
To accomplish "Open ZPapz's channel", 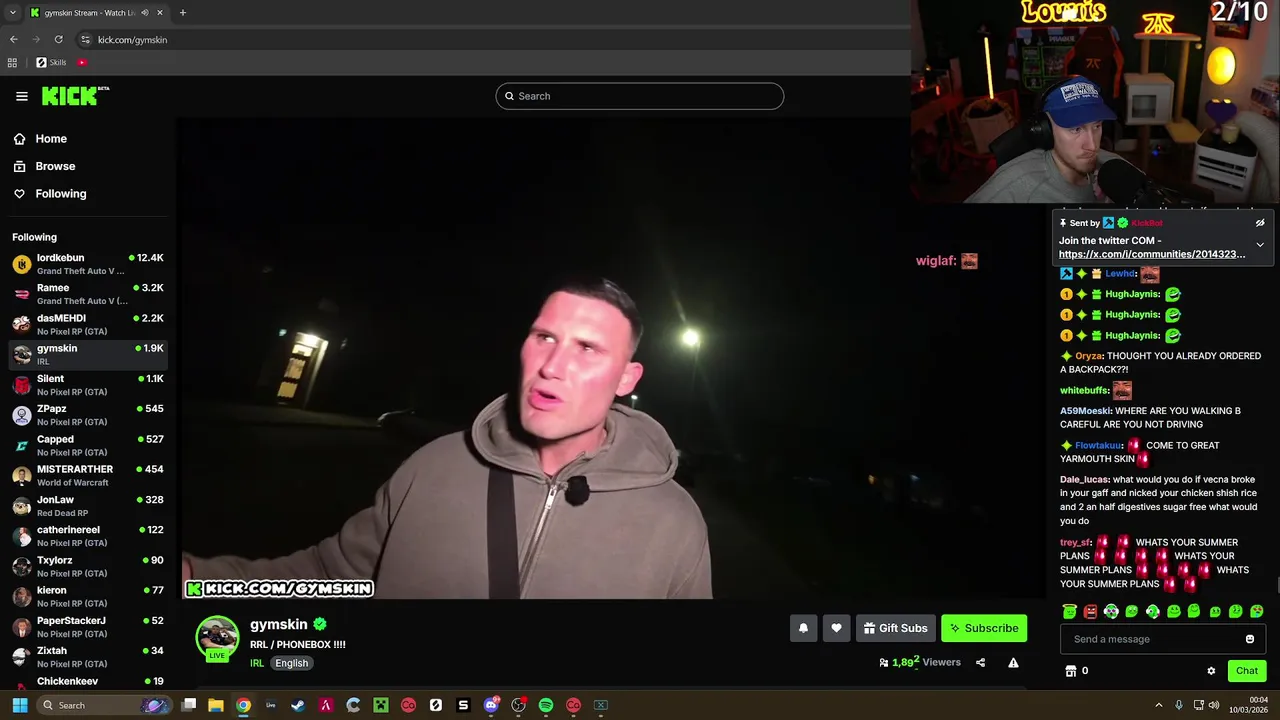I will coord(88,415).
